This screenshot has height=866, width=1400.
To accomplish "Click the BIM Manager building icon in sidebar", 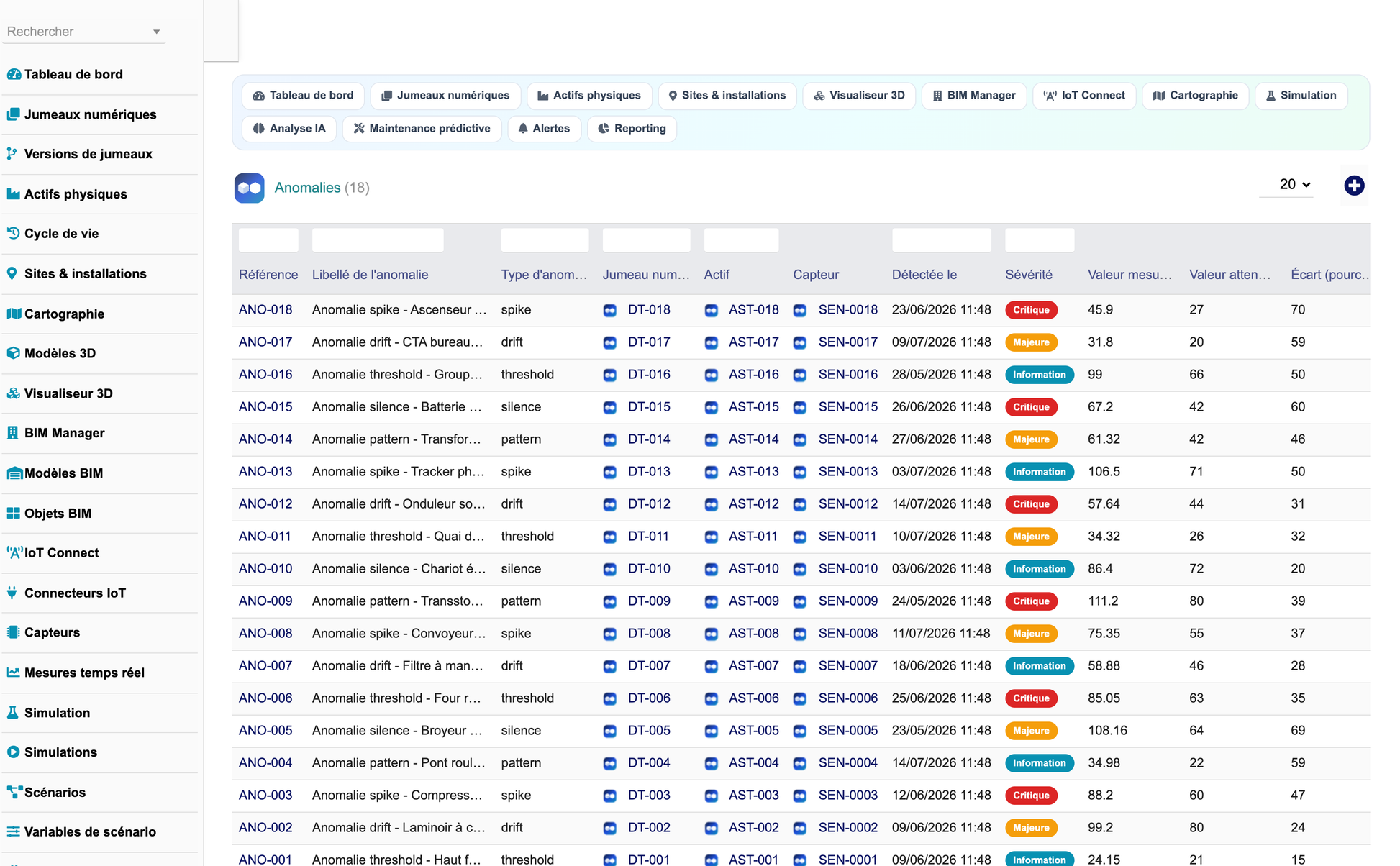I will pos(12,433).
